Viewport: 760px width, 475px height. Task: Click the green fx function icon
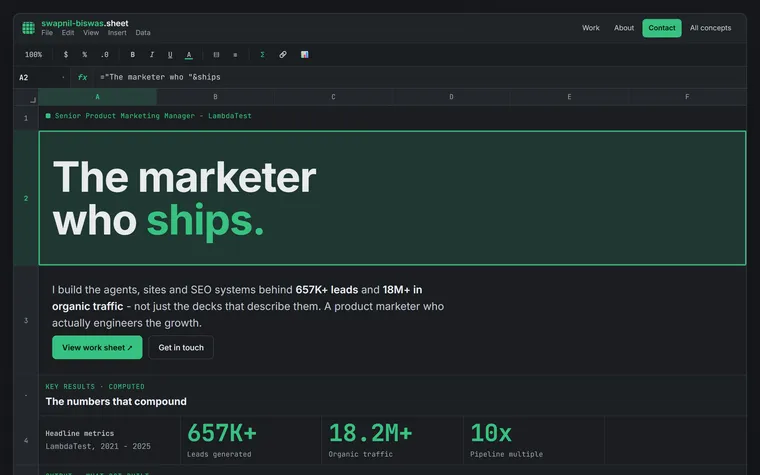82,77
